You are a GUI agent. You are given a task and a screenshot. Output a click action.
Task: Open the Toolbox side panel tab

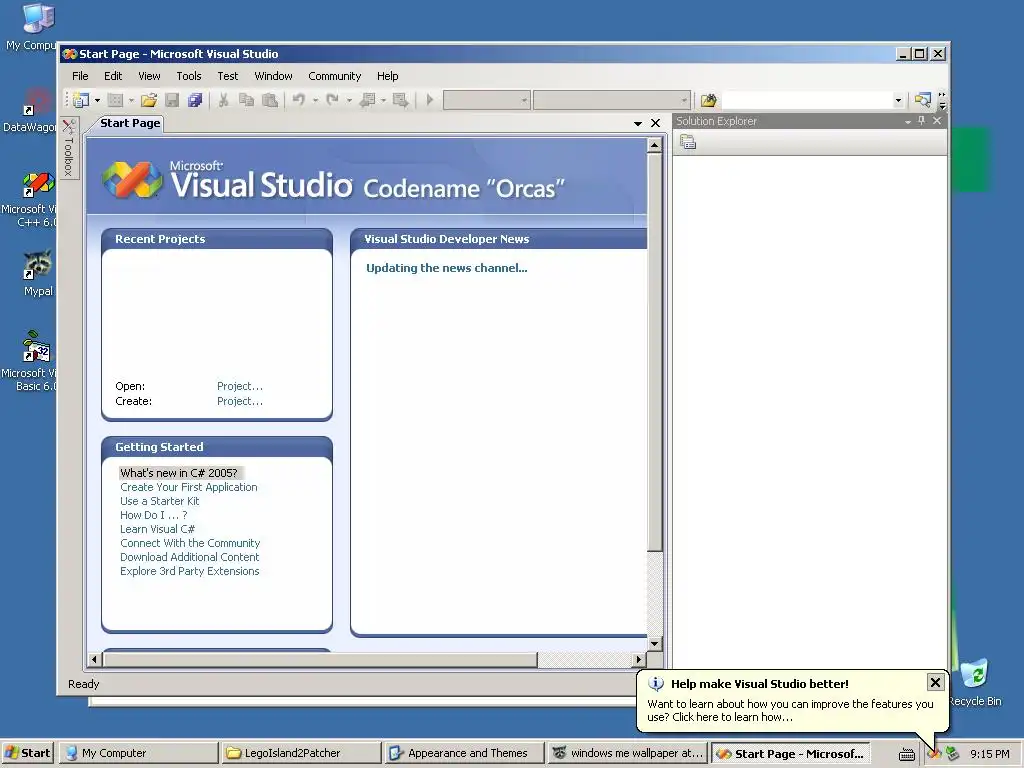(x=69, y=148)
